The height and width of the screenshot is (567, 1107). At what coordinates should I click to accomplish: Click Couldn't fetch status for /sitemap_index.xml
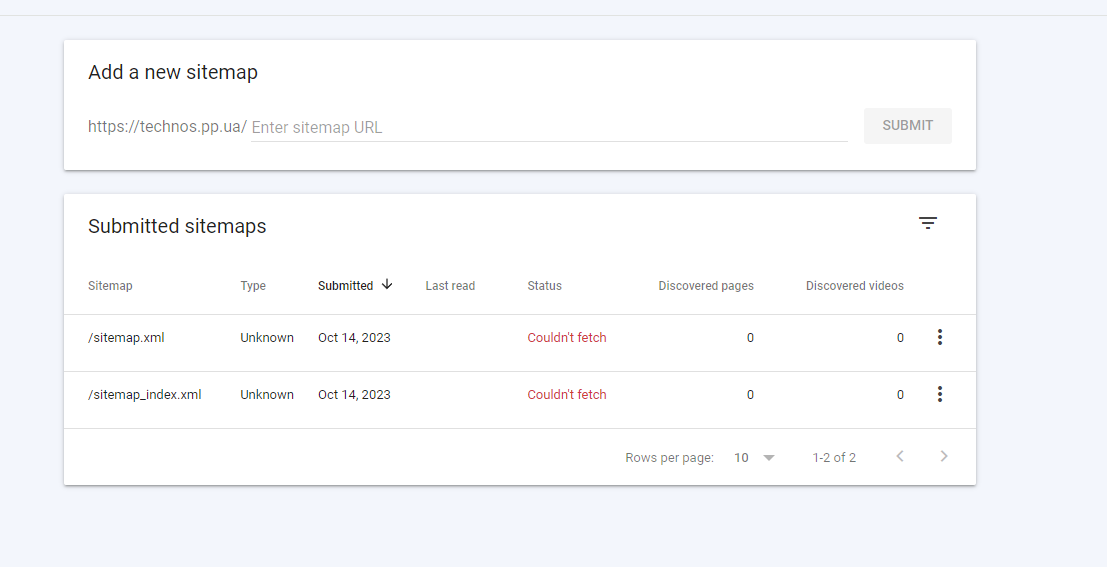[x=567, y=395]
